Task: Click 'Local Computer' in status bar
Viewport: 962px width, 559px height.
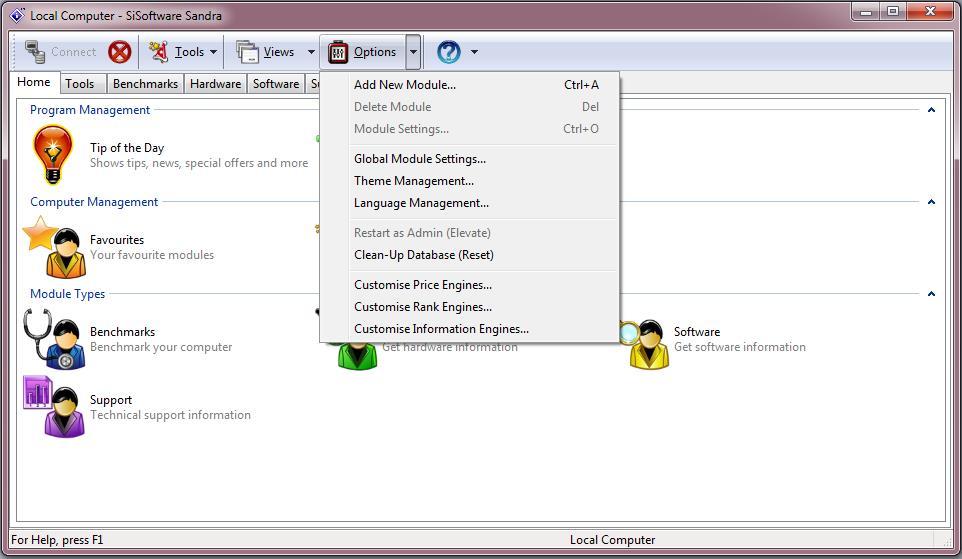Action: 612,540
